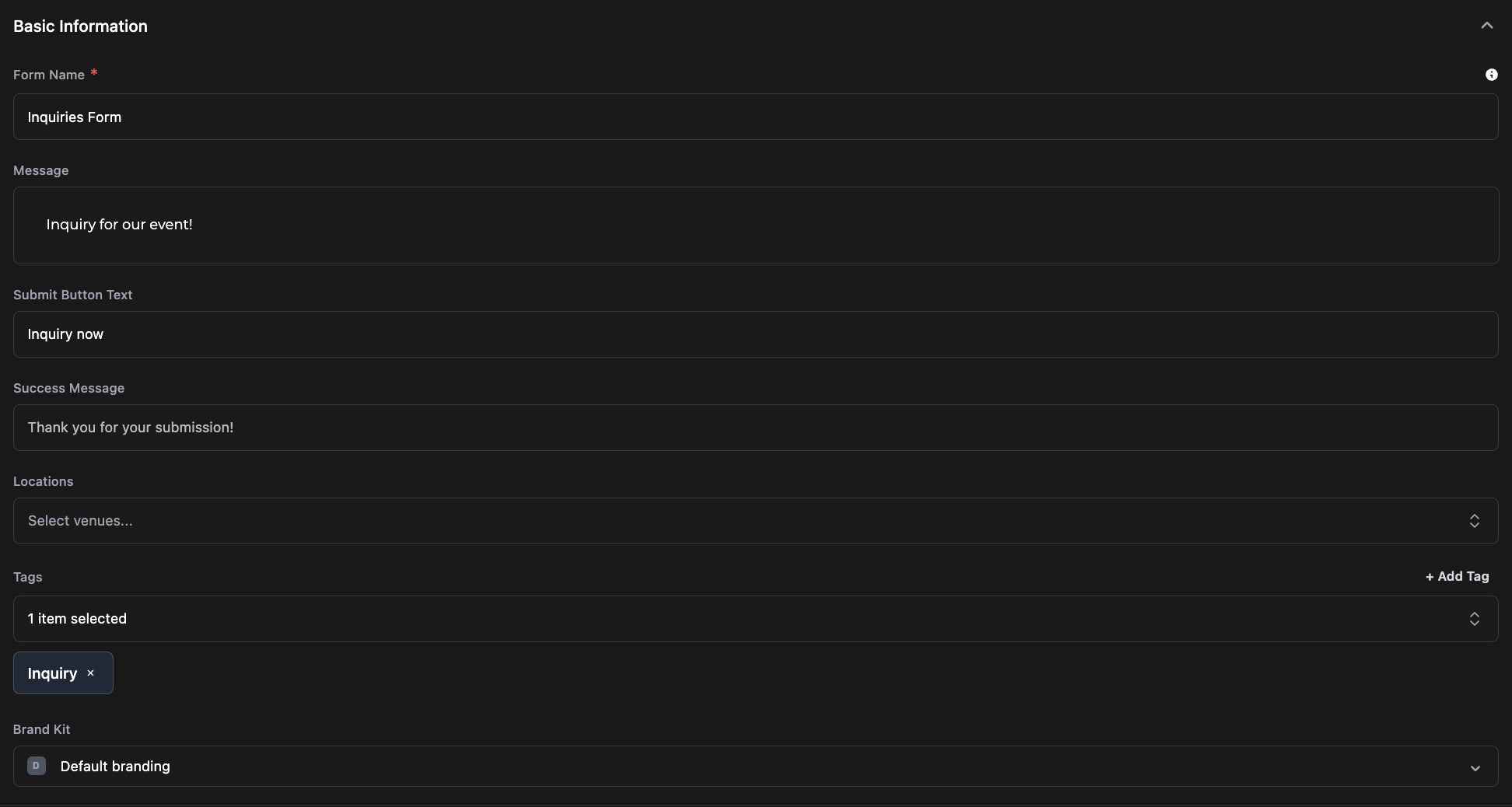Click the Locations up-down arrows icon
Viewport: 1512px width, 807px height.
pos(1474,521)
